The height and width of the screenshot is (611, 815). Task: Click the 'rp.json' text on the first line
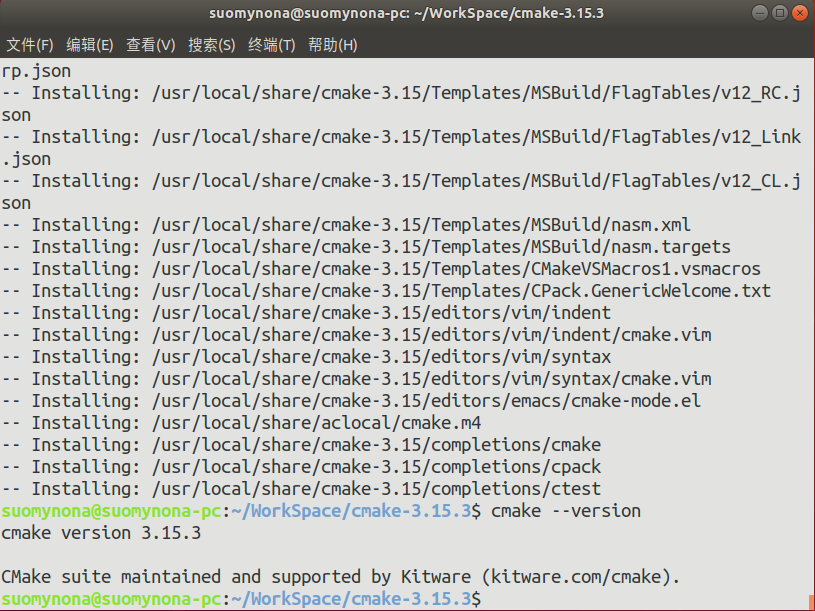click(36, 71)
